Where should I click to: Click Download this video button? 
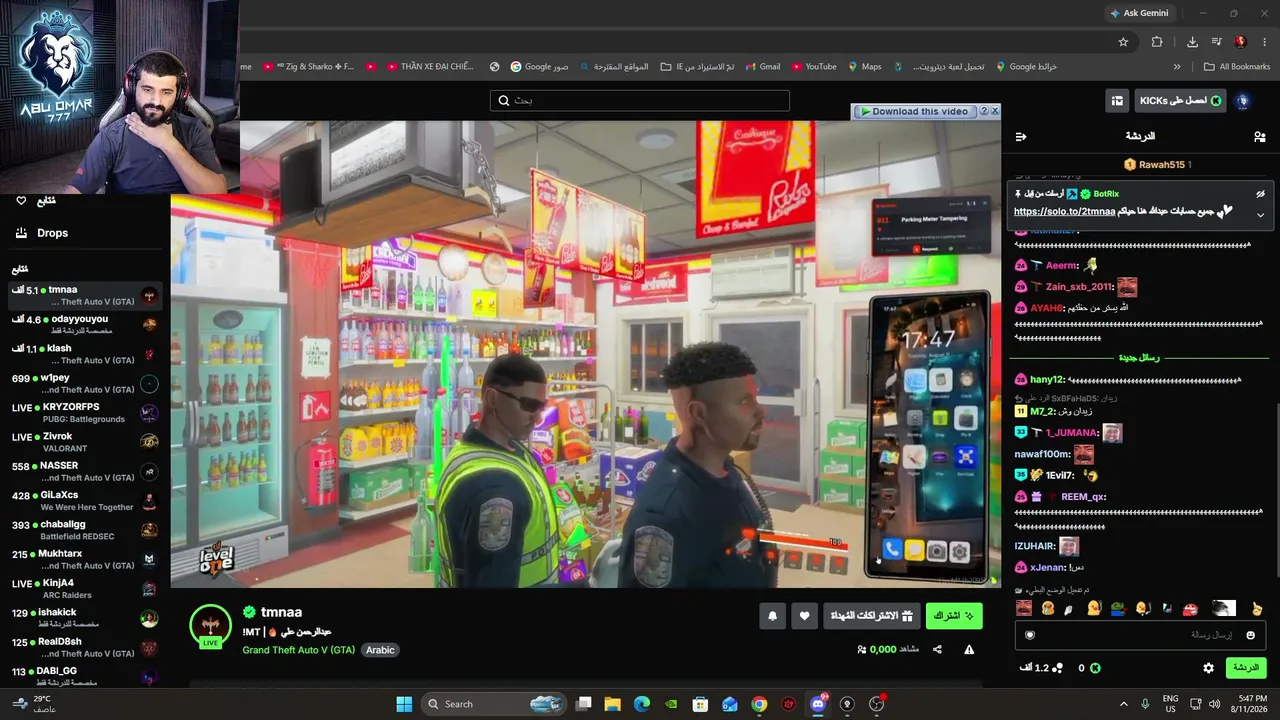tap(914, 111)
